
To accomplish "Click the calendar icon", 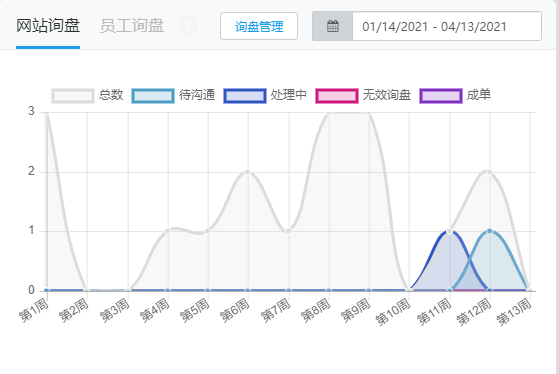I will (x=333, y=26).
